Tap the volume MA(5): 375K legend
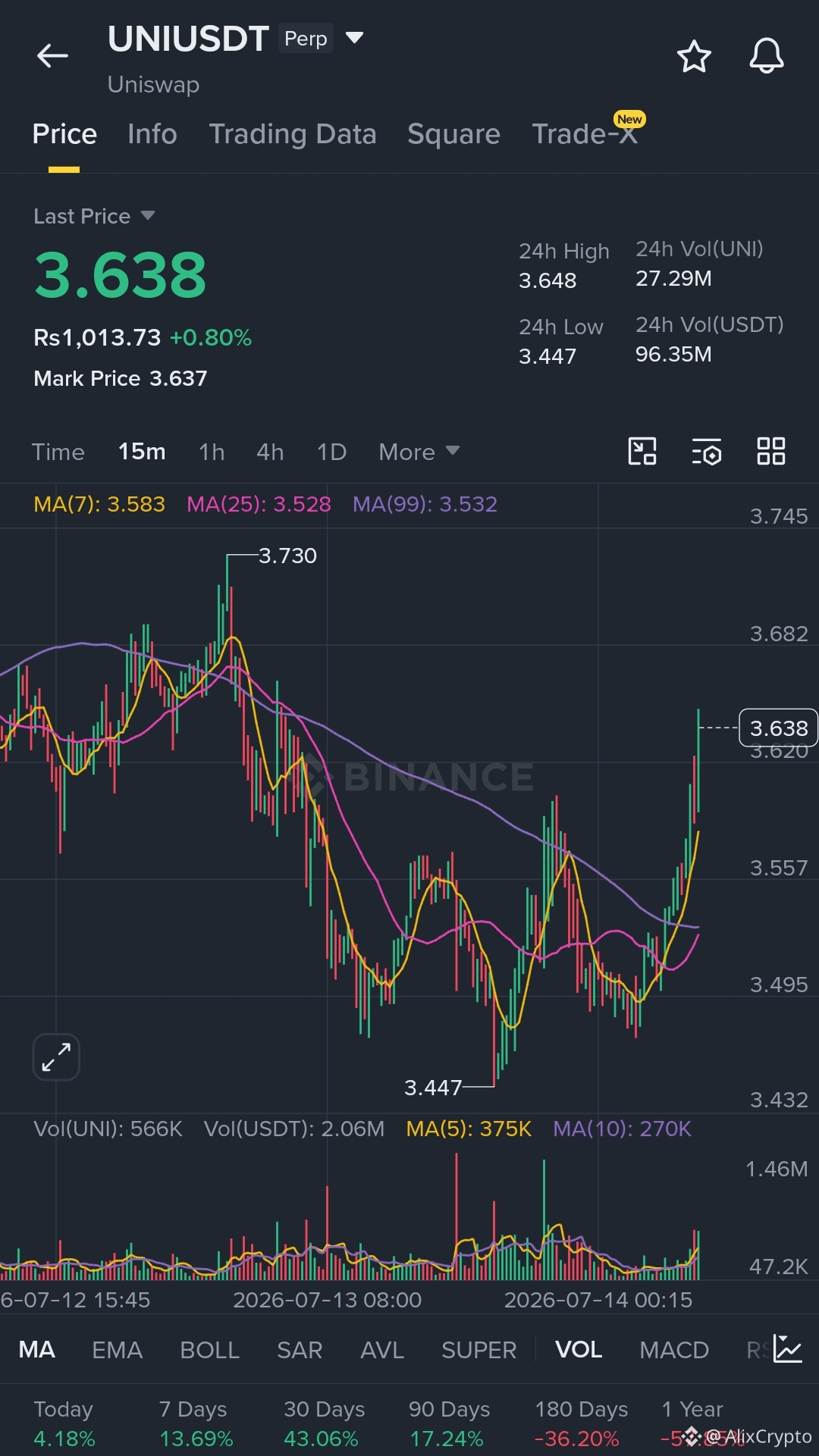The image size is (819, 1456). (x=469, y=1129)
